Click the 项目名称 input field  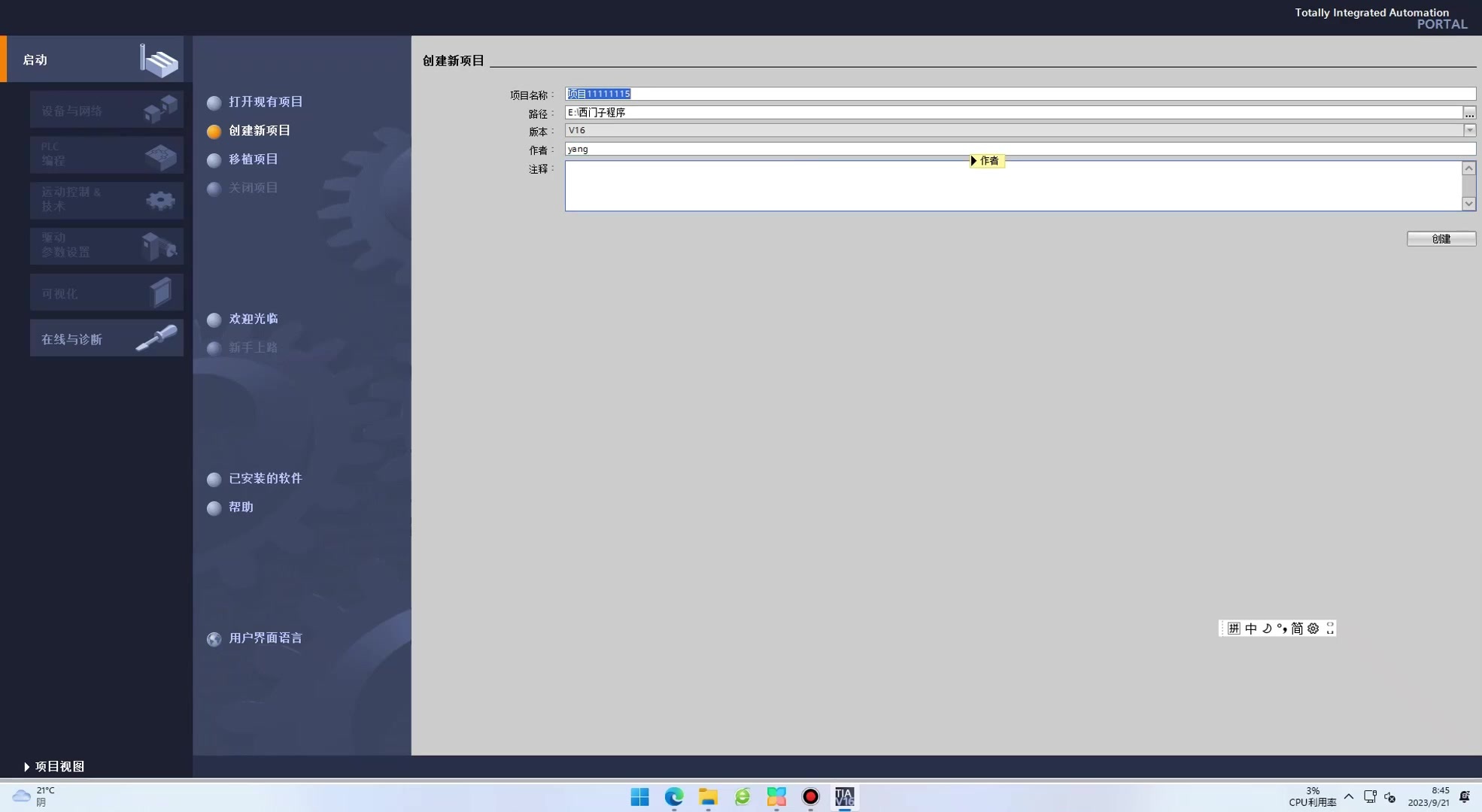point(1020,94)
